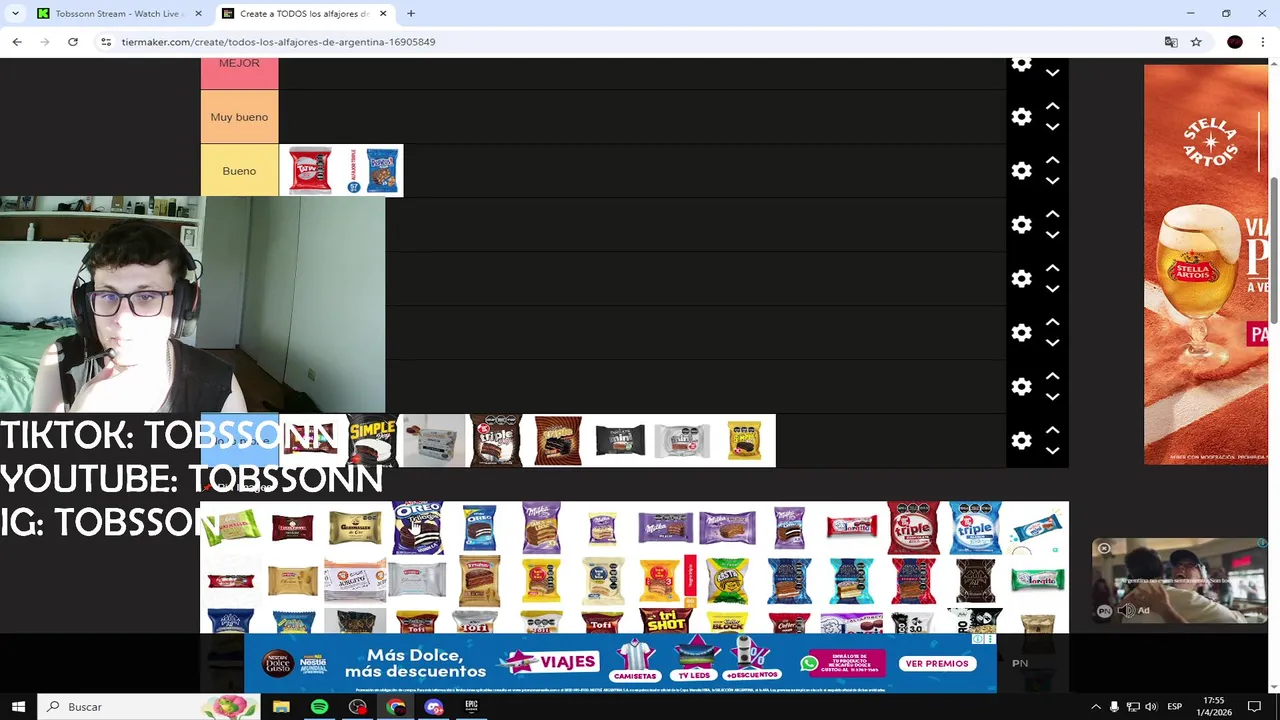Viewport: 1280px width, 720px height.
Task: Open the Windows Start menu
Action: [x=18, y=707]
